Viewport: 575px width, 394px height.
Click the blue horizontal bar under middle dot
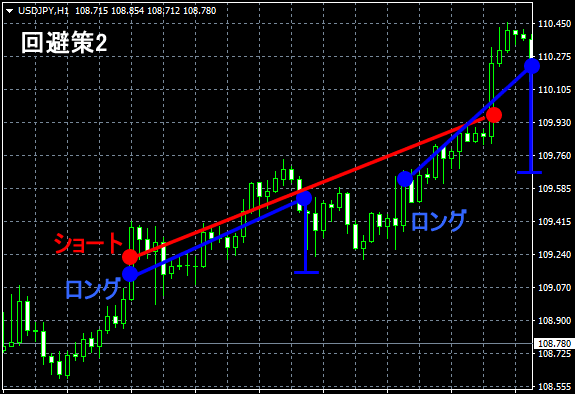click(307, 273)
